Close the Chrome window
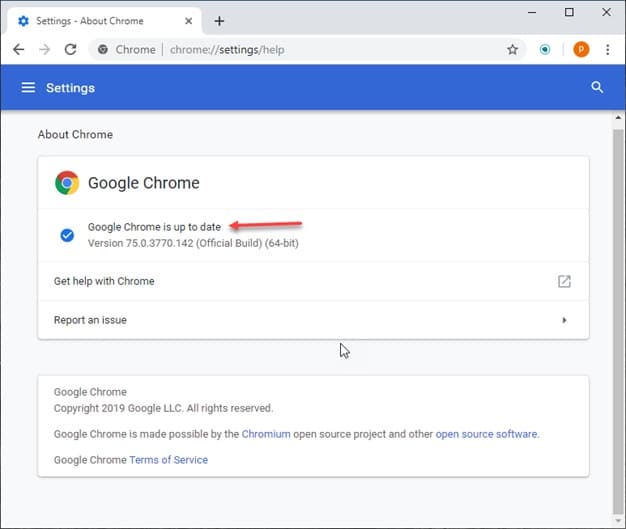Screen dimensions: 626x529 click(606, 12)
